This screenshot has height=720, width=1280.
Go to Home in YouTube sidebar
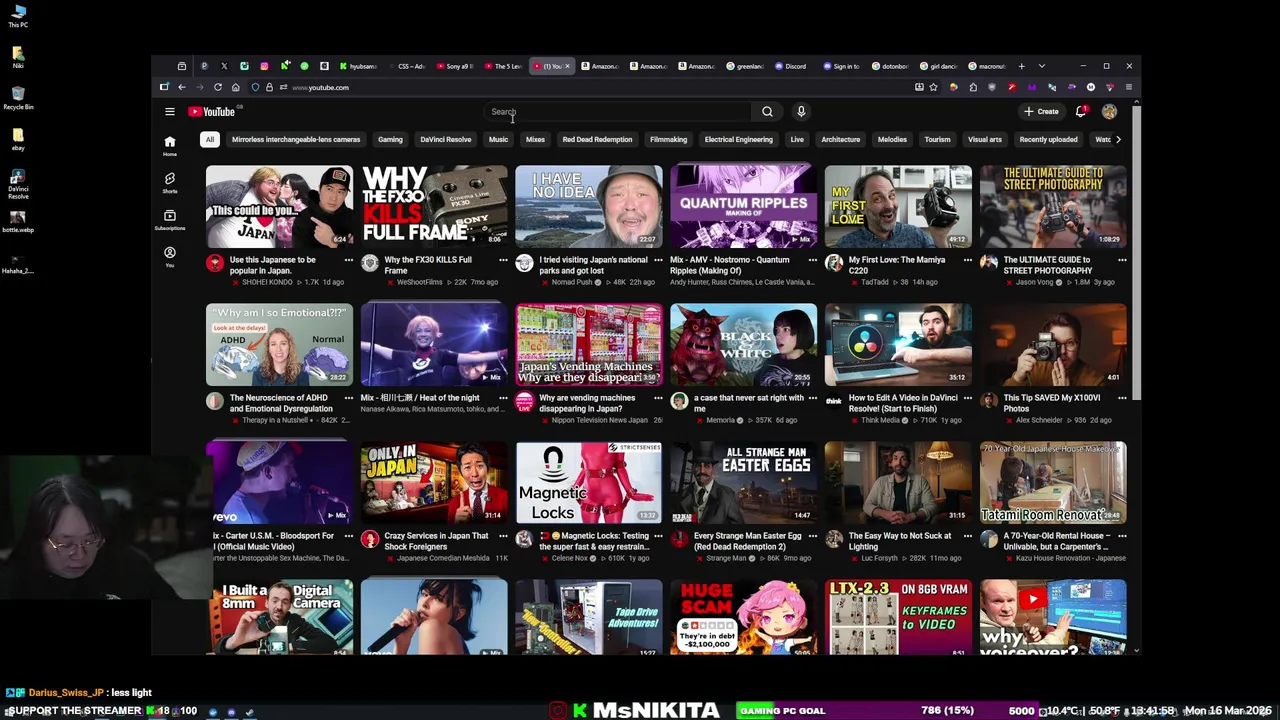[x=170, y=145]
